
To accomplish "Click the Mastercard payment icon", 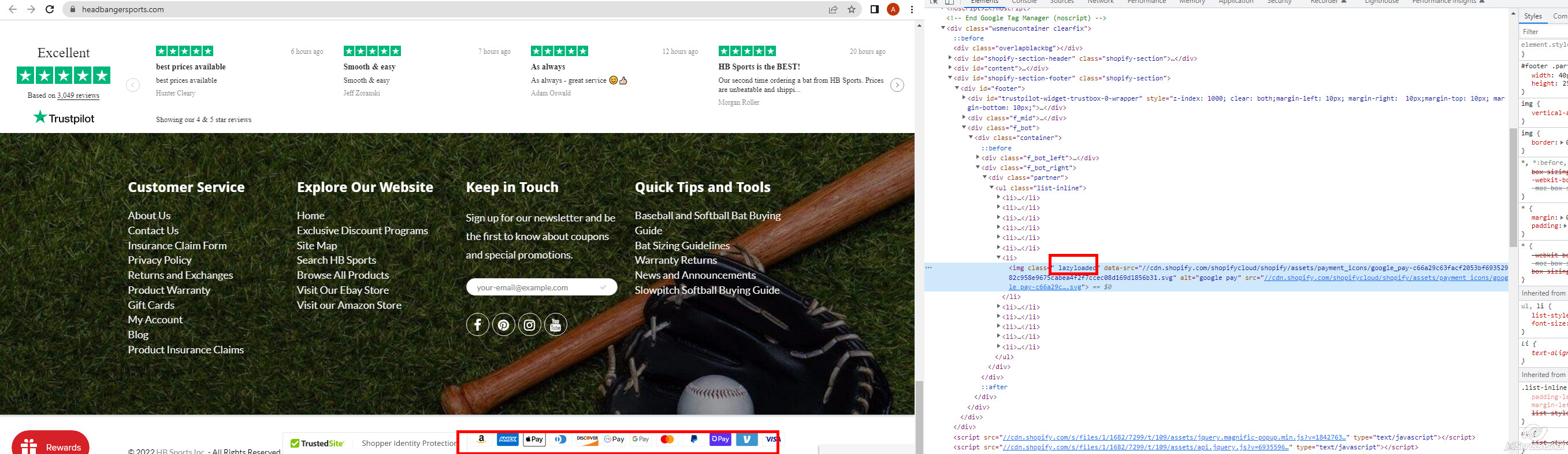I will click(667, 440).
